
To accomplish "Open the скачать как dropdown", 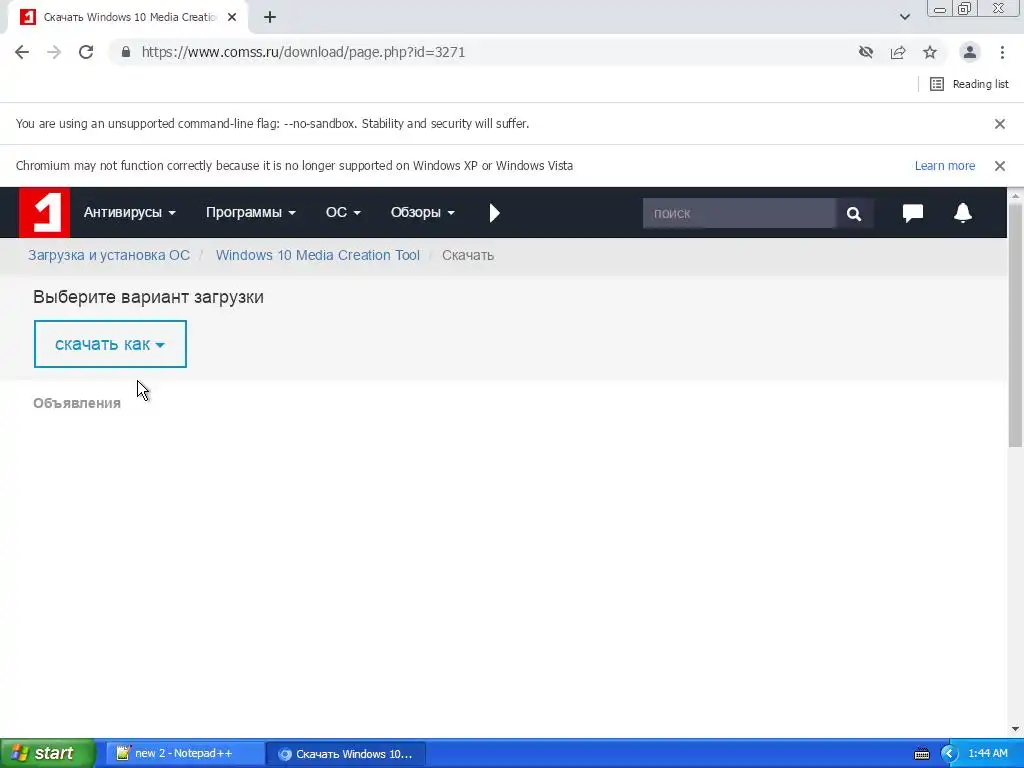I will (x=110, y=344).
